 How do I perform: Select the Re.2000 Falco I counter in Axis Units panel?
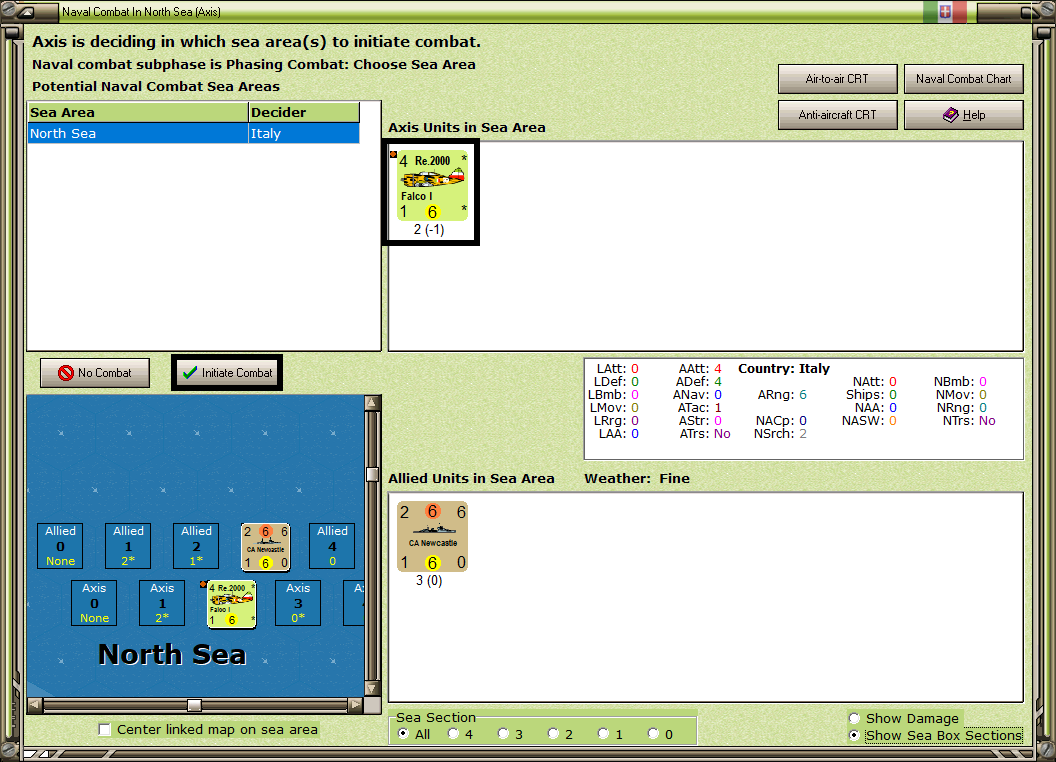[432, 185]
